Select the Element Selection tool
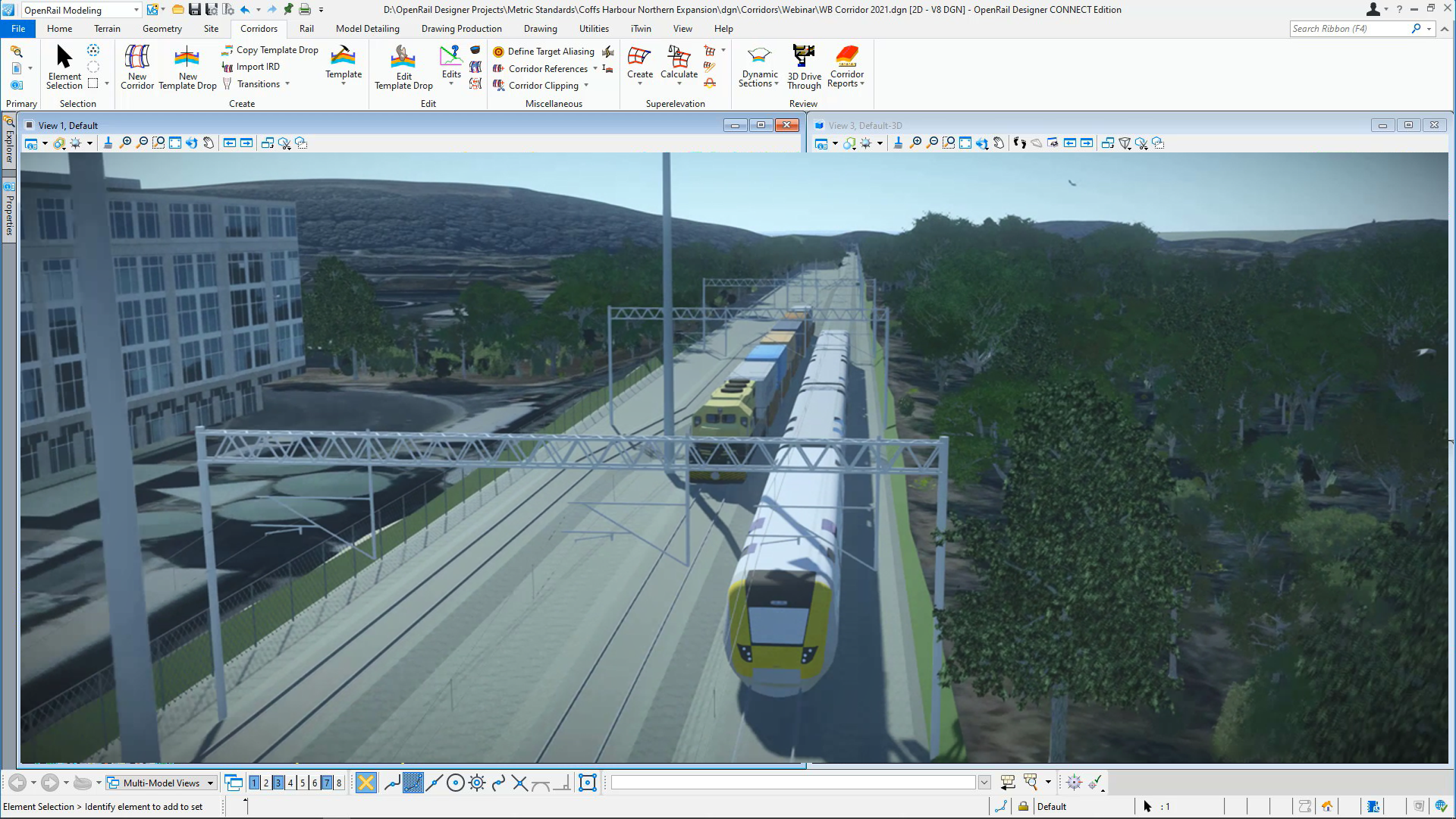 (x=63, y=67)
